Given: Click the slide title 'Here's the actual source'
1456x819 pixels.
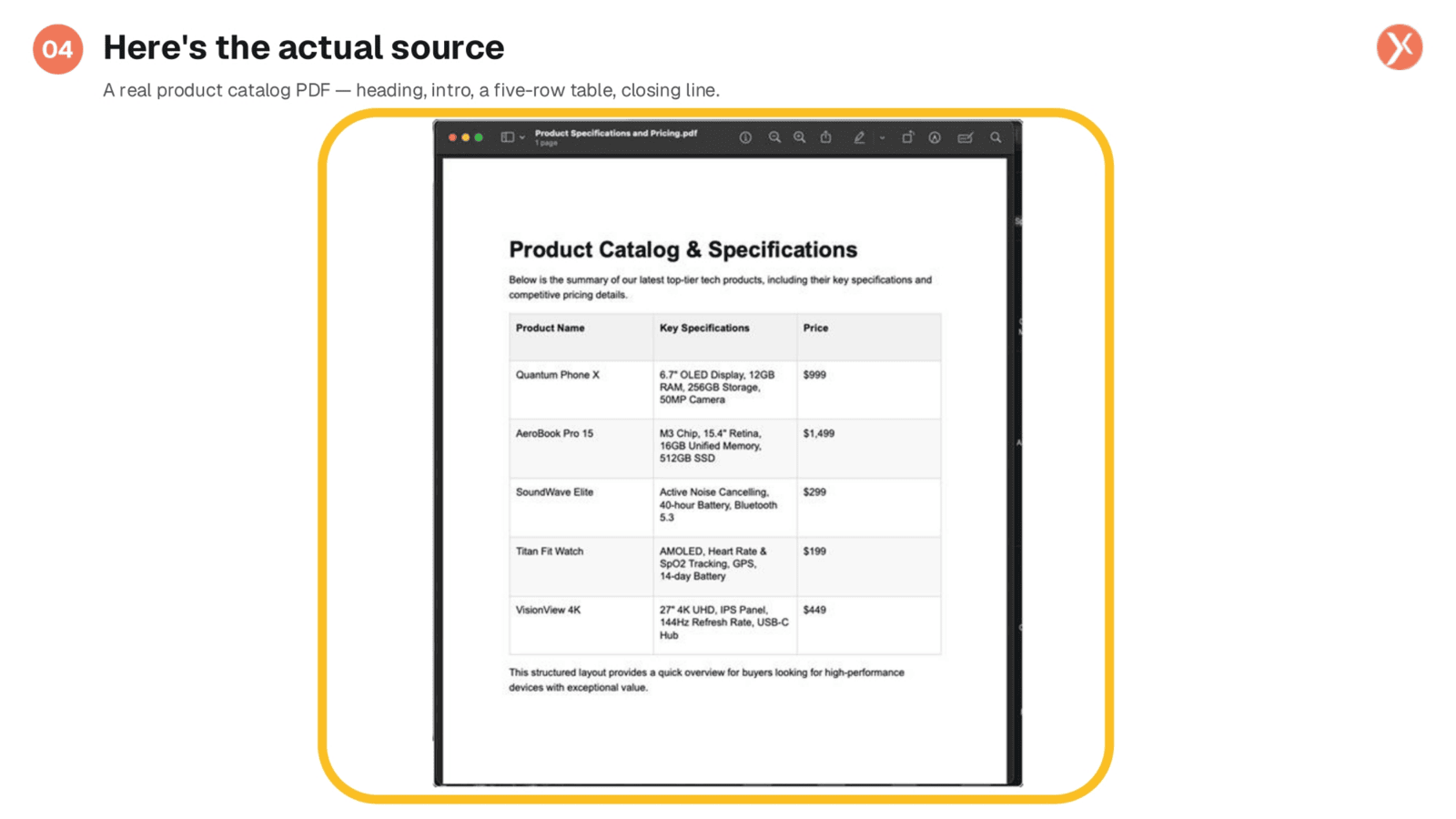Looking at the screenshot, I should coord(303,47).
